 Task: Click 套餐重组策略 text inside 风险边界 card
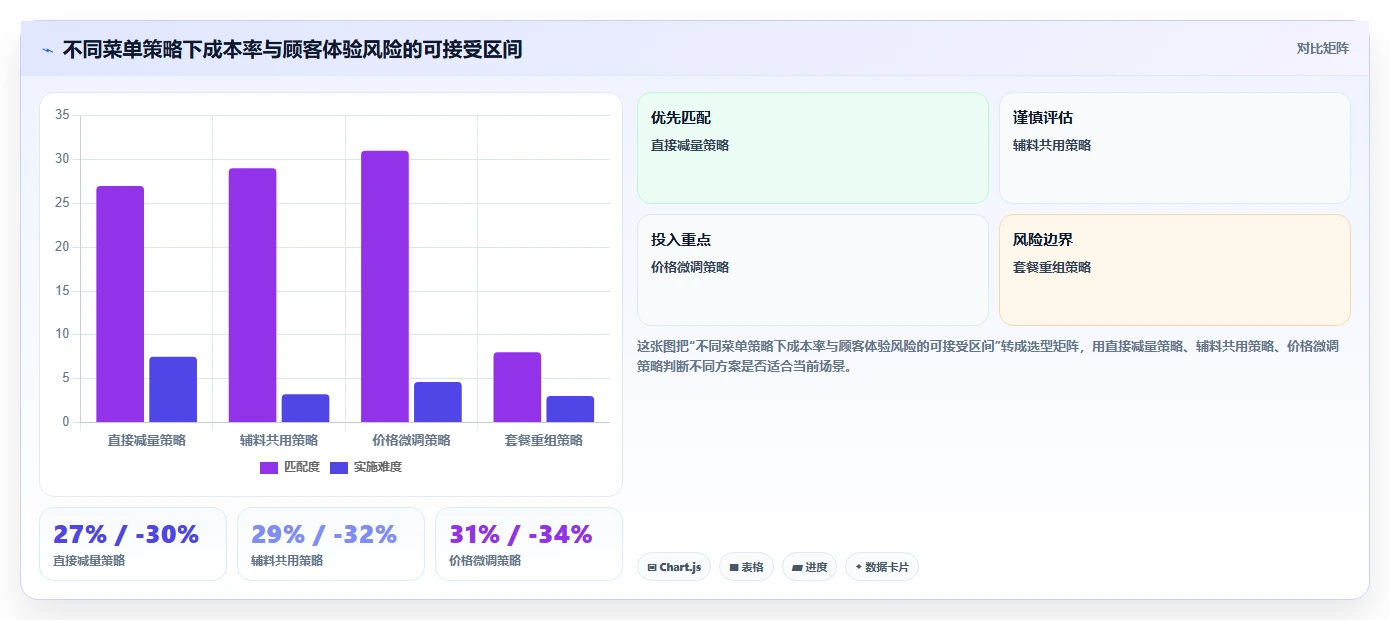[1052, 267]
